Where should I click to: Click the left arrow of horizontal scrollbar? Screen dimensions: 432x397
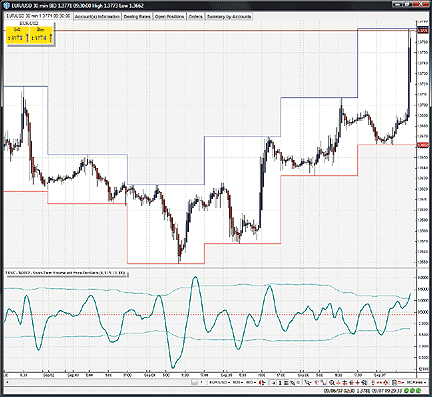7,382
